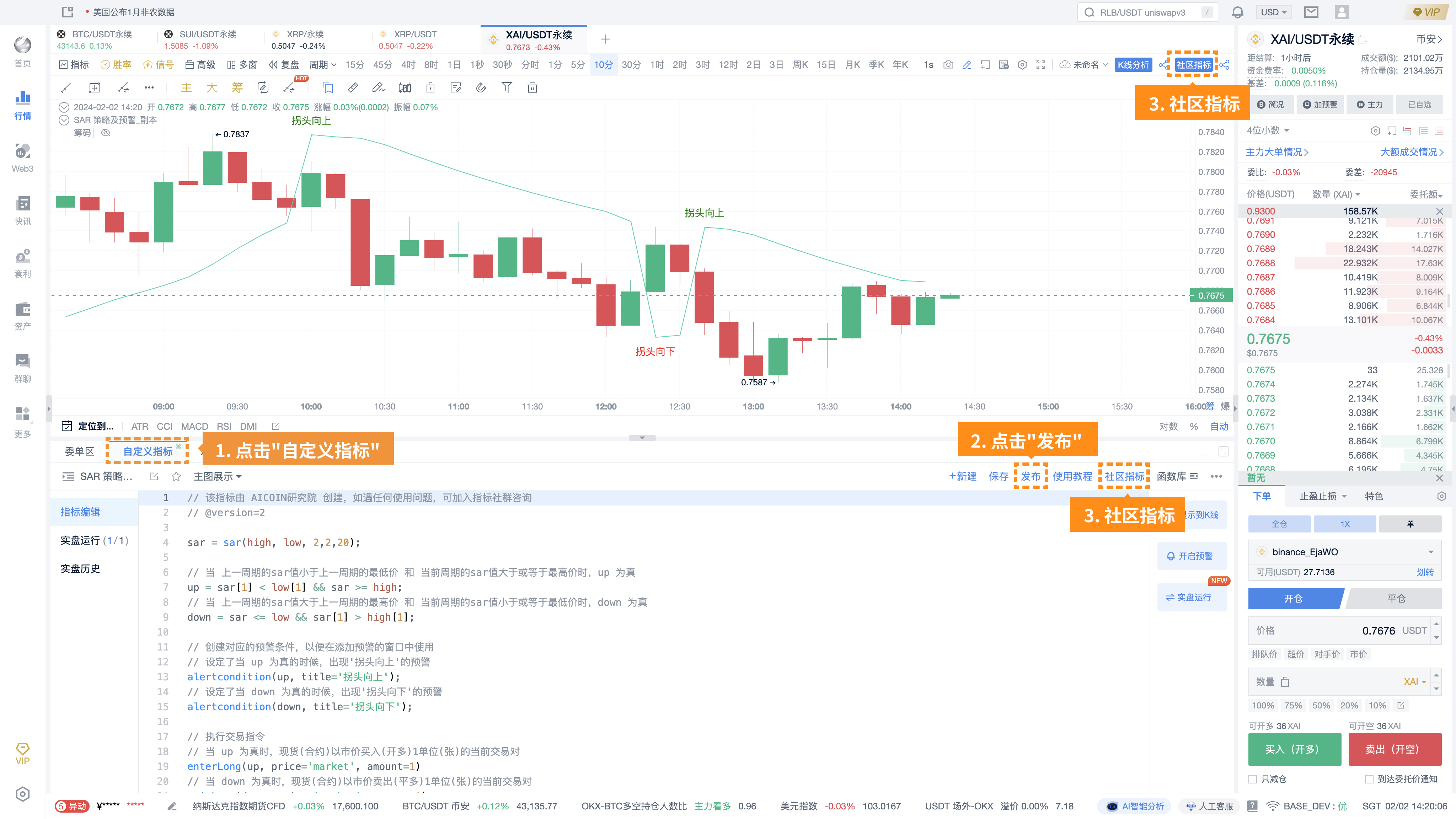Select the 100% quantity preset
This screenshot has width=1456, height=819.
pyautogui.click(x=1262, y=705)
